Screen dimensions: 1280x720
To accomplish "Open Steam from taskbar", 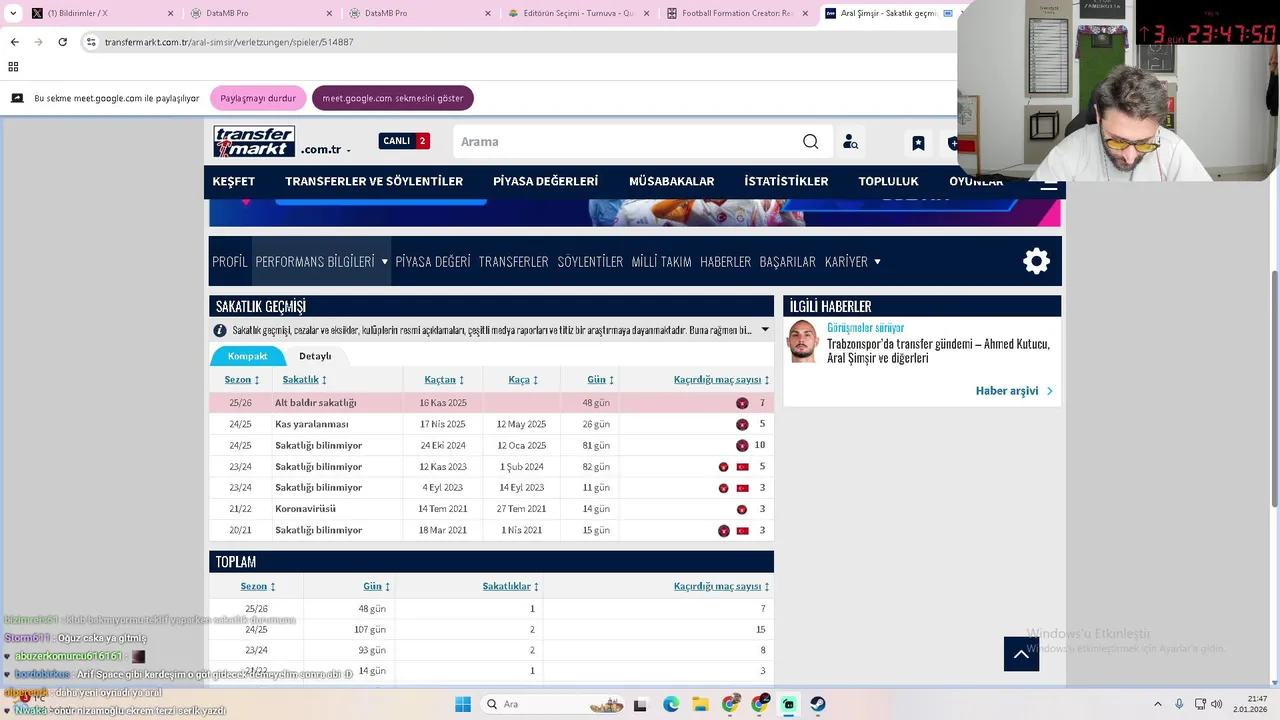I will point(818,704).
